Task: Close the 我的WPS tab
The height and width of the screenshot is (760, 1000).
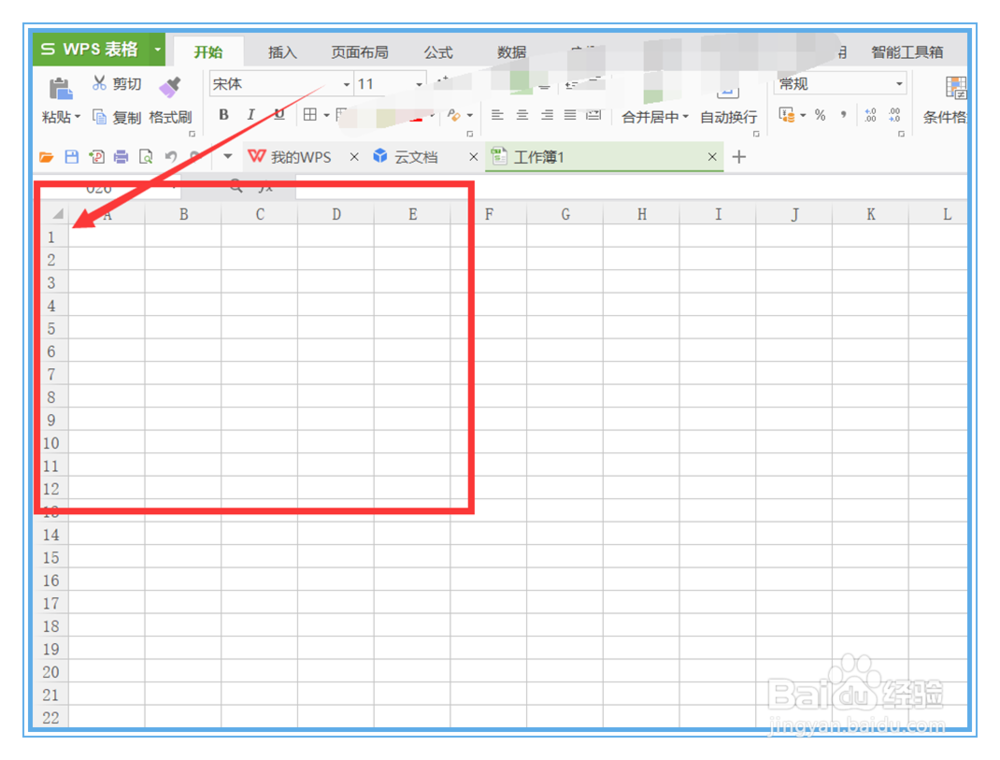Action: (x=355, y=157)
